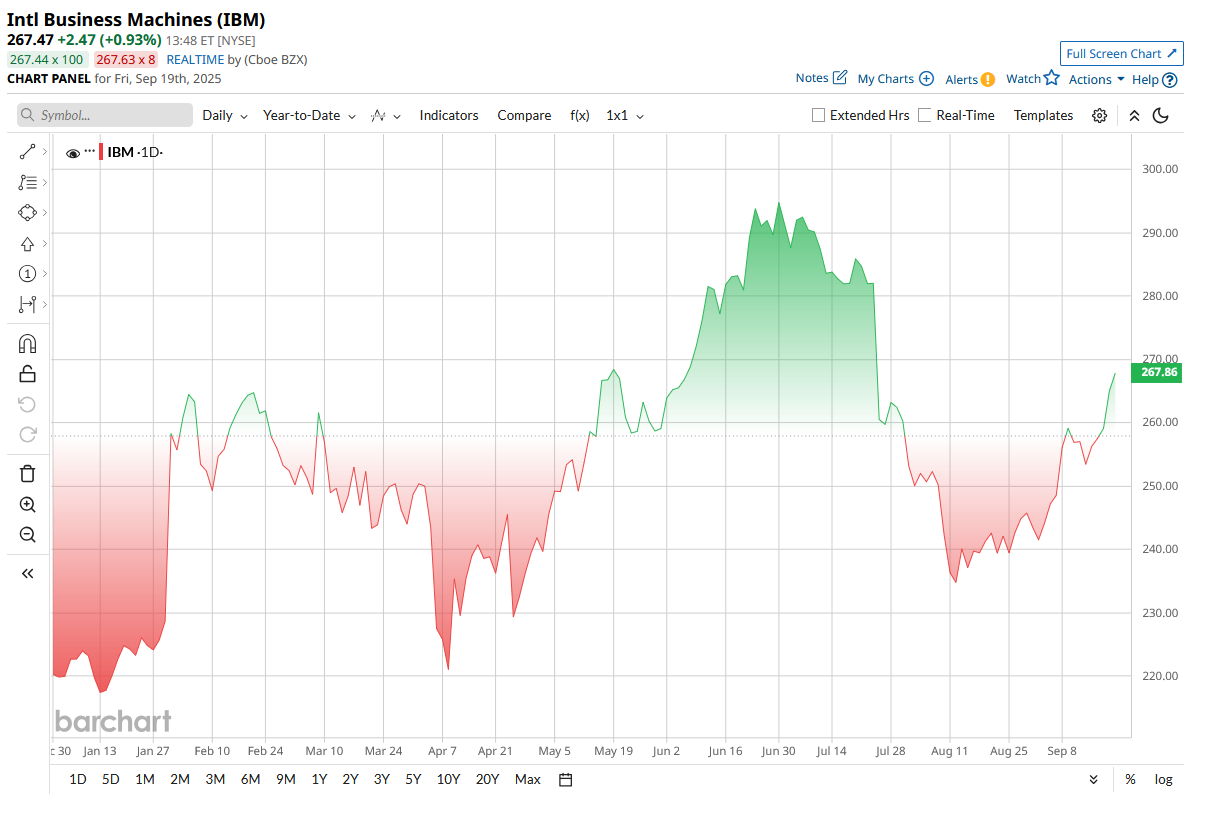Tick the Real-Time checkbox
Image resolution: width=1208 pixels, height=814 pixels.
pos(924,115)
